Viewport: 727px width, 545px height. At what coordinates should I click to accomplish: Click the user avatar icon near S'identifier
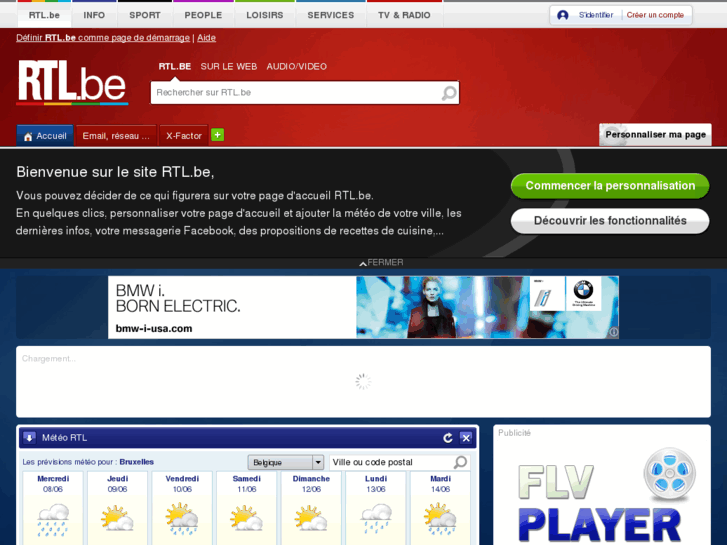tap(562, 15)
